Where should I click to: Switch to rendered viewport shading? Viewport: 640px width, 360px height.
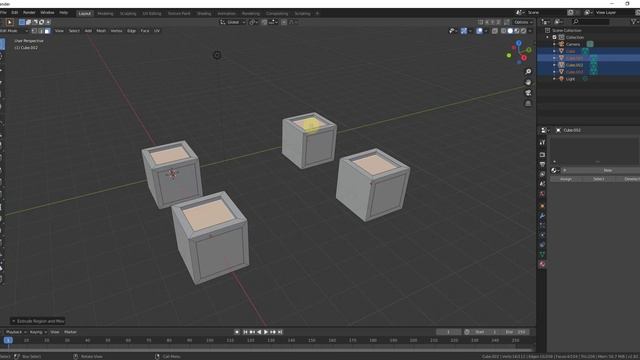pos(523,31)
